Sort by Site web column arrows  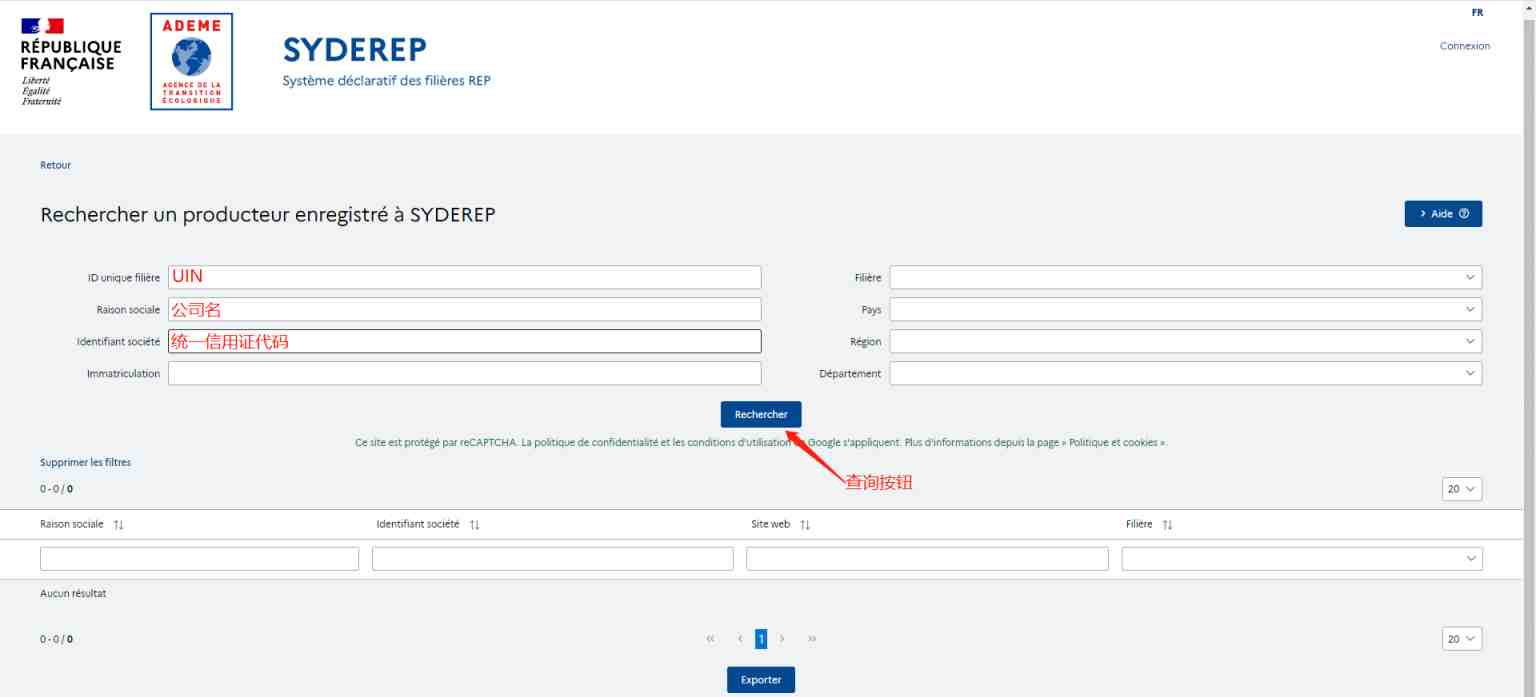(804, 524)
